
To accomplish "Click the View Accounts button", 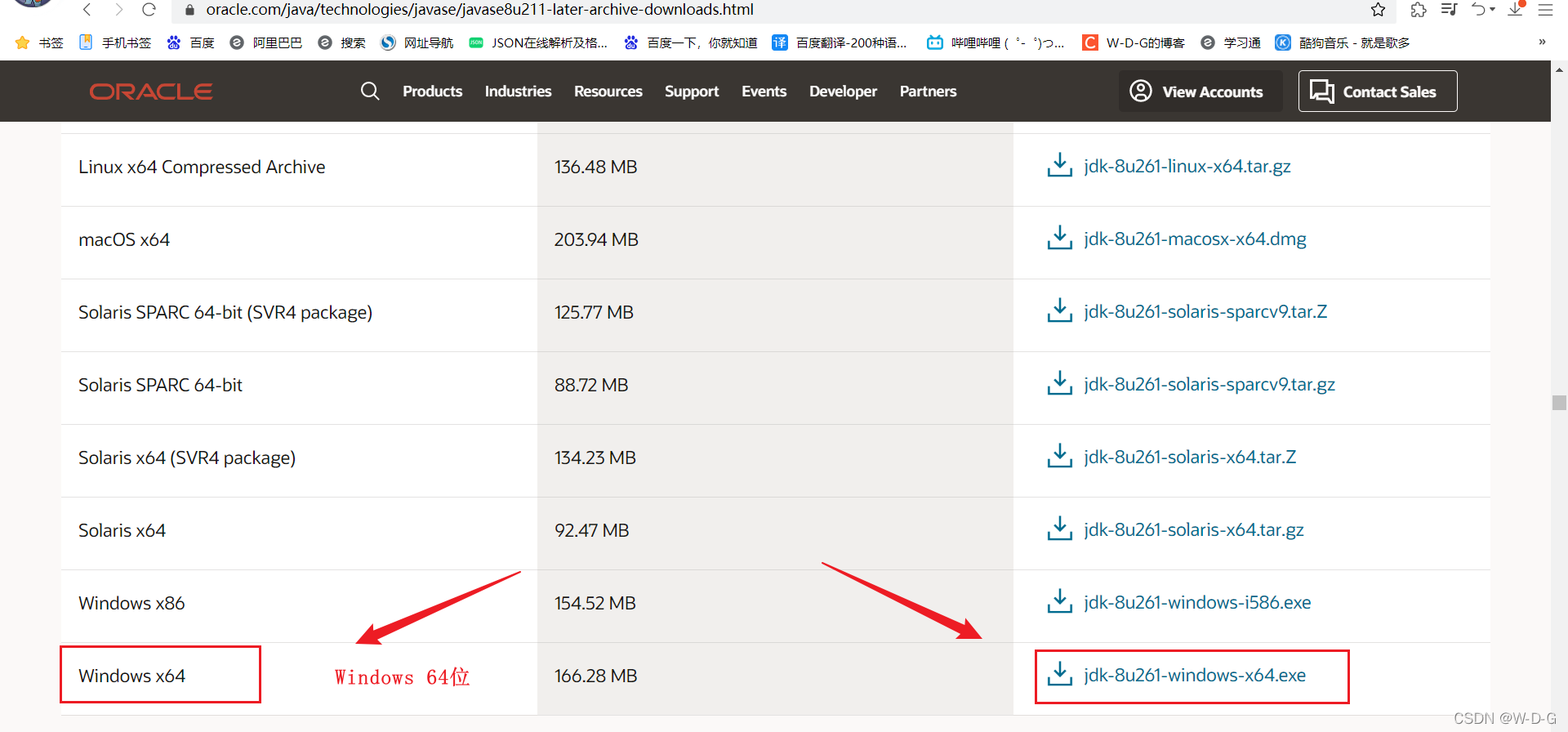I will pyautogui.click(x=1200, y=91).
